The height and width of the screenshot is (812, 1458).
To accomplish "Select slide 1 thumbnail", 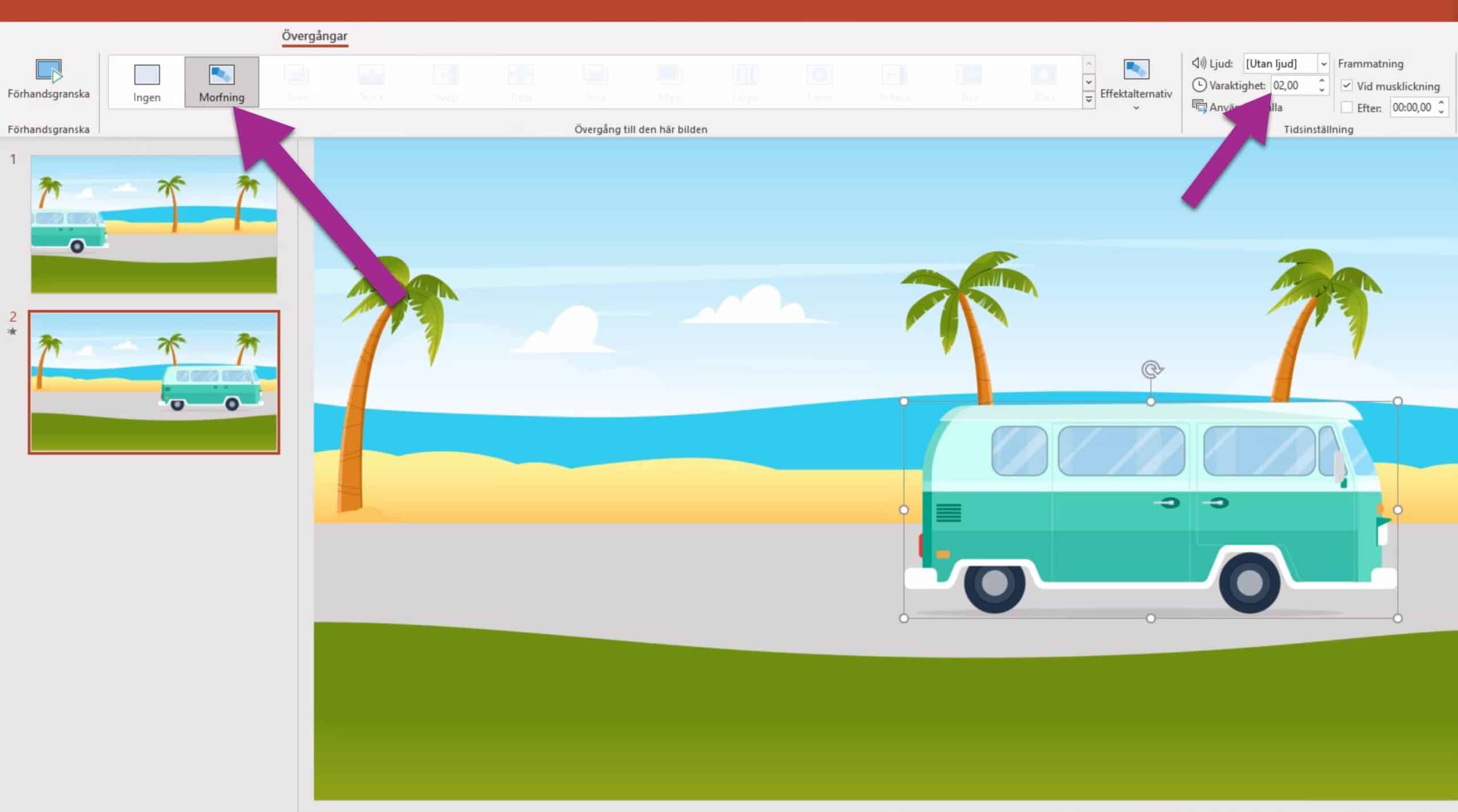I will (x=154, y=224).
